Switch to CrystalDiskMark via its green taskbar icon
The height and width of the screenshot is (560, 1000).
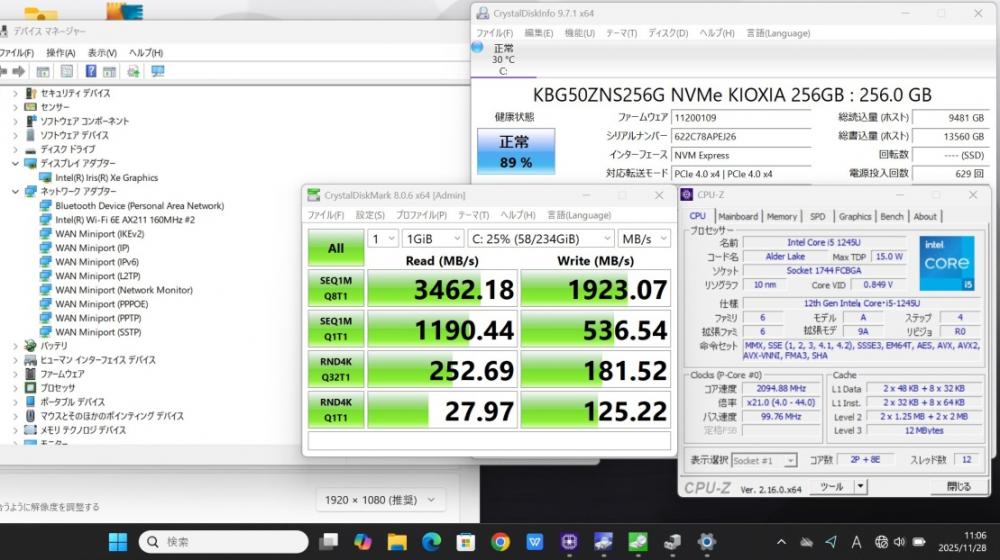click(x=638, y=542)
